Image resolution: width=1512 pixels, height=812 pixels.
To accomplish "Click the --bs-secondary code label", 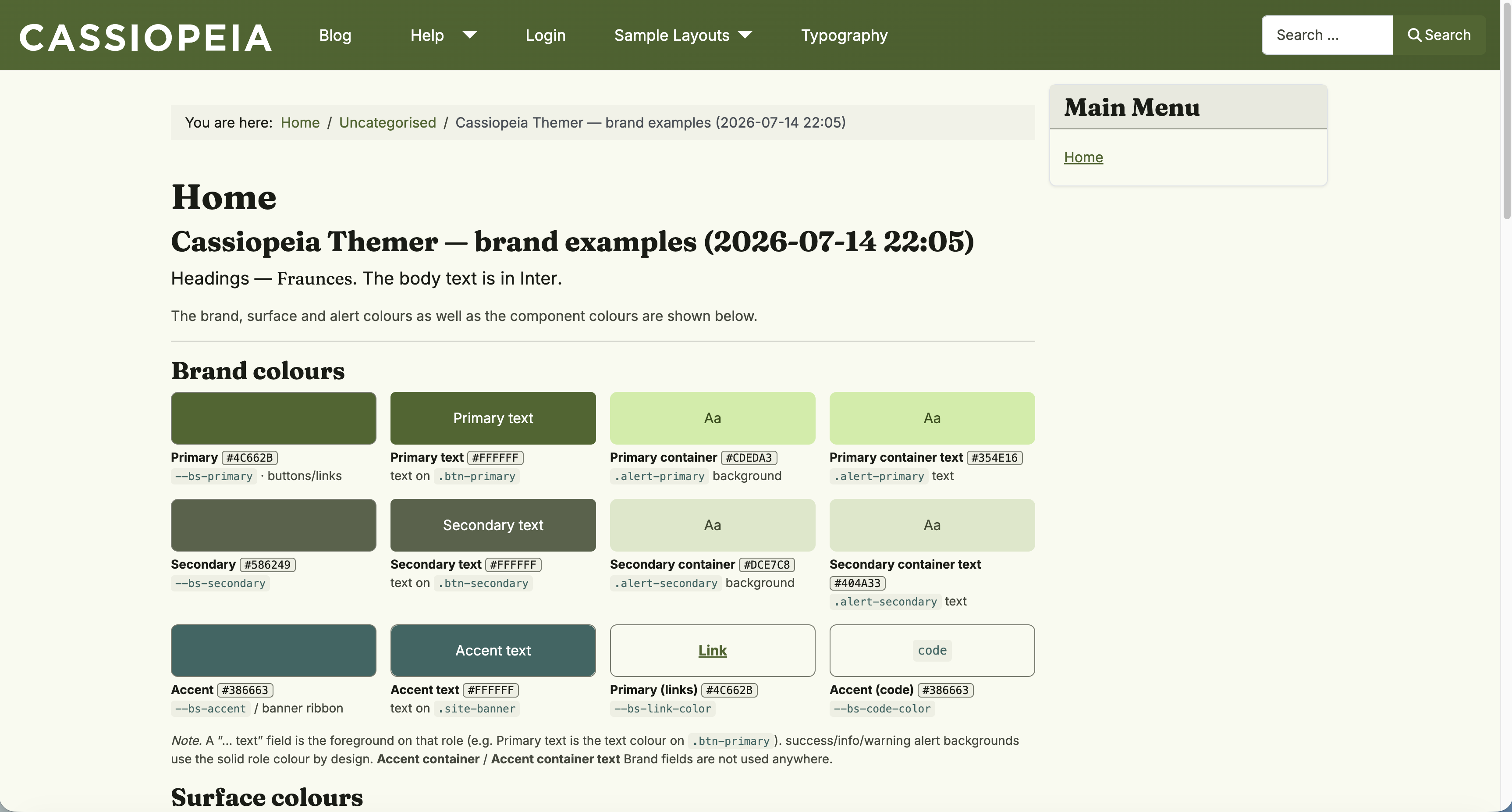I will tap(220, 583).
